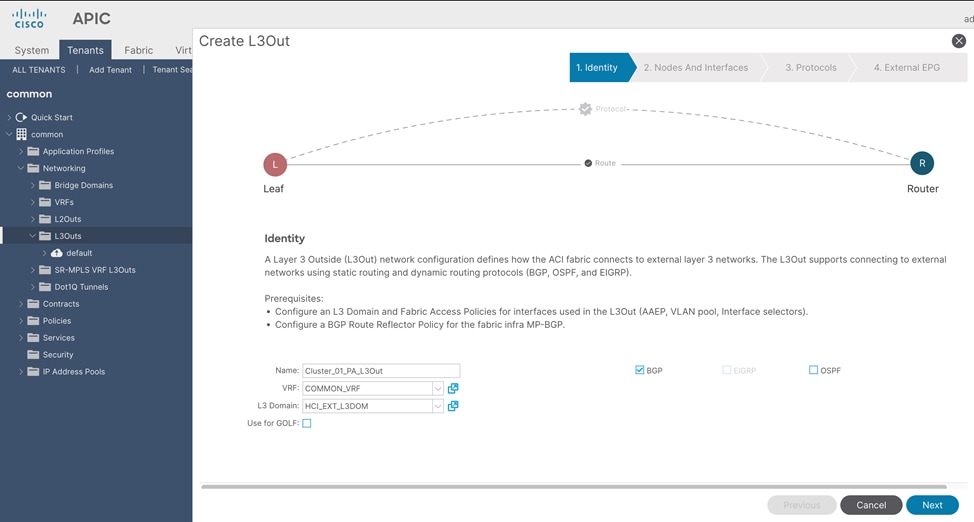Select the Security tree item
Viewport: 974px width, 522px height.
click(x=58, y=354)
